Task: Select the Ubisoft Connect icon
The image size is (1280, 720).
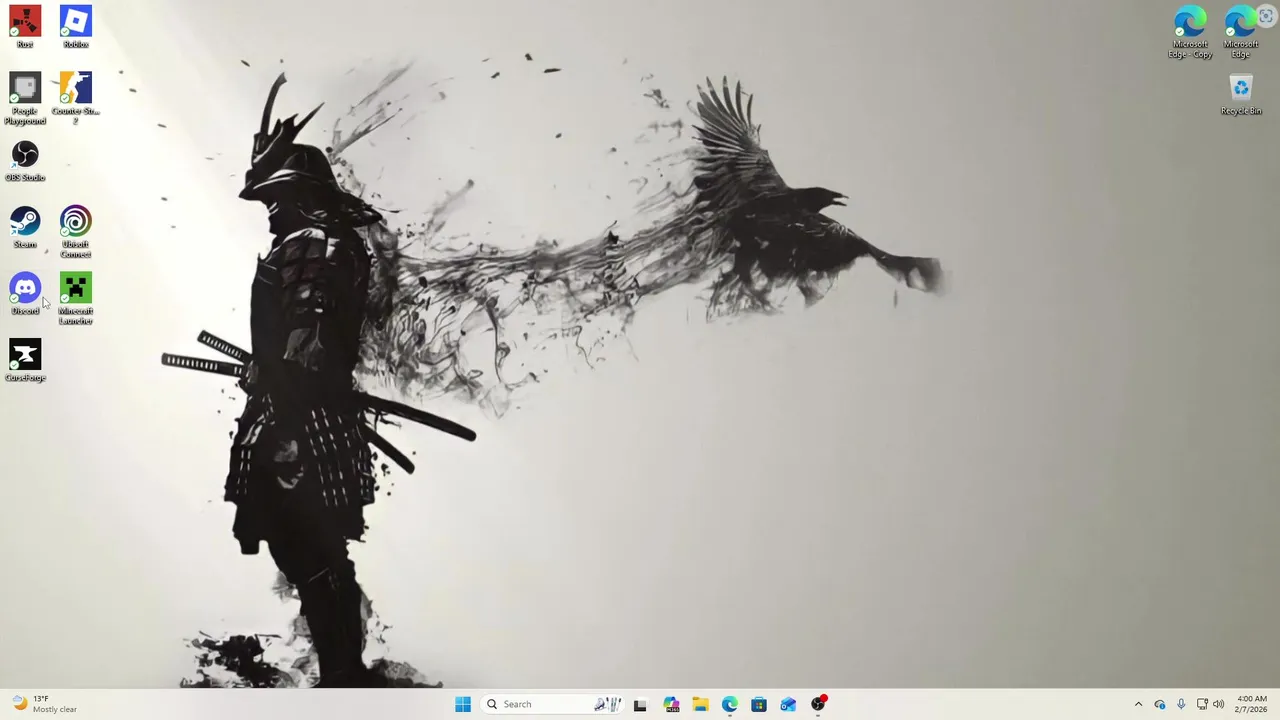Action: pyautogui.click(x=75, y=232)
